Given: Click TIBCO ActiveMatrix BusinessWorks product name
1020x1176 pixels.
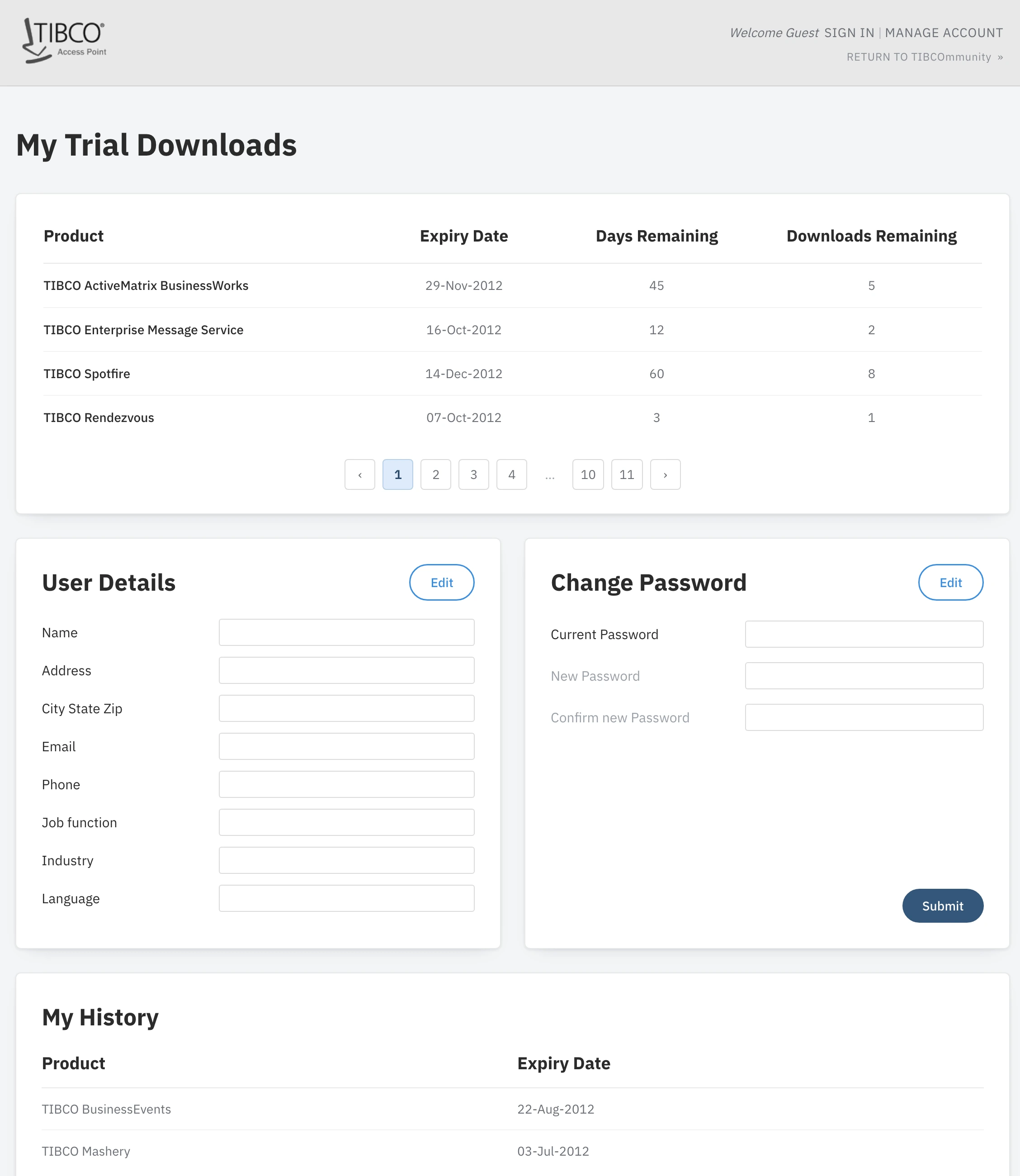Looking at the screenshot, I should pyautogui.click(x=146, y=286).
